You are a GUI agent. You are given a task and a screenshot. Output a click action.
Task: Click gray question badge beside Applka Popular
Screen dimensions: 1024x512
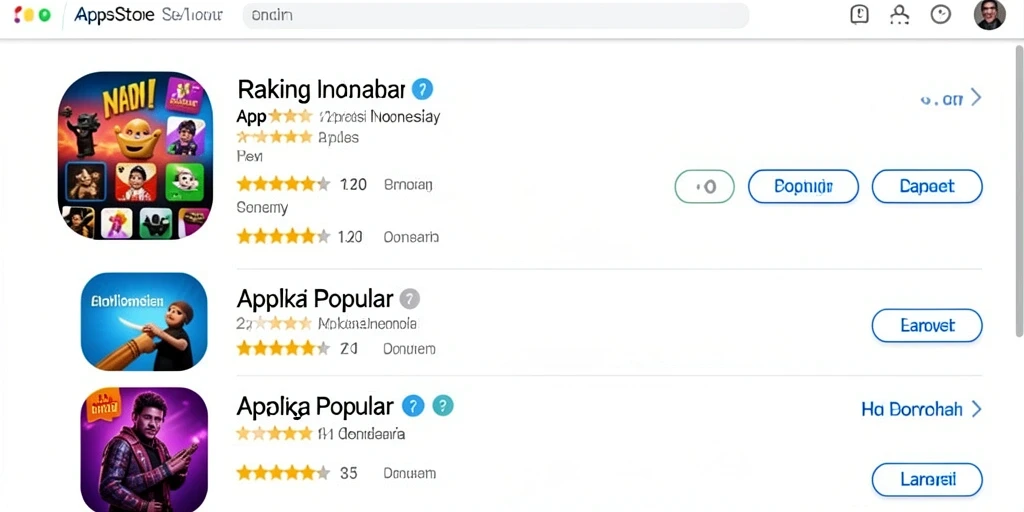pos(409,299)
